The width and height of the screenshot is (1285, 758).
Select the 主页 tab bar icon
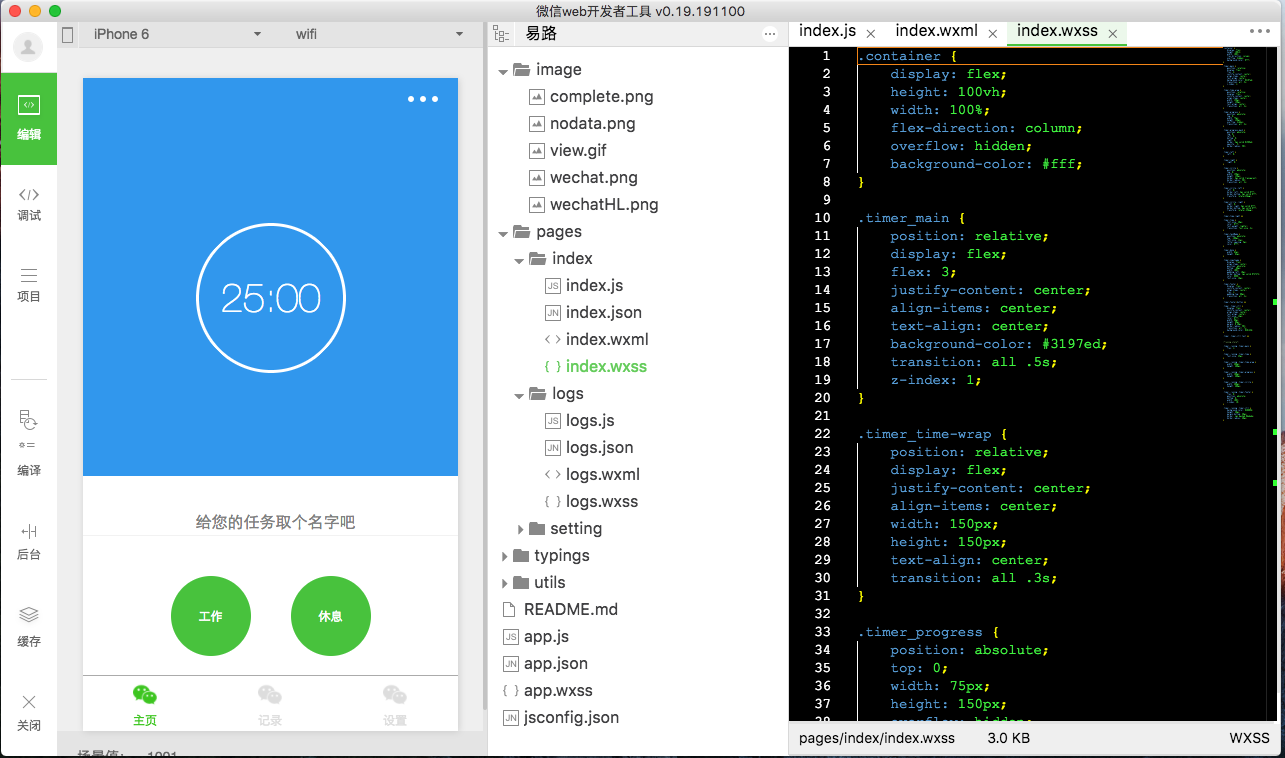coord(145,706)
